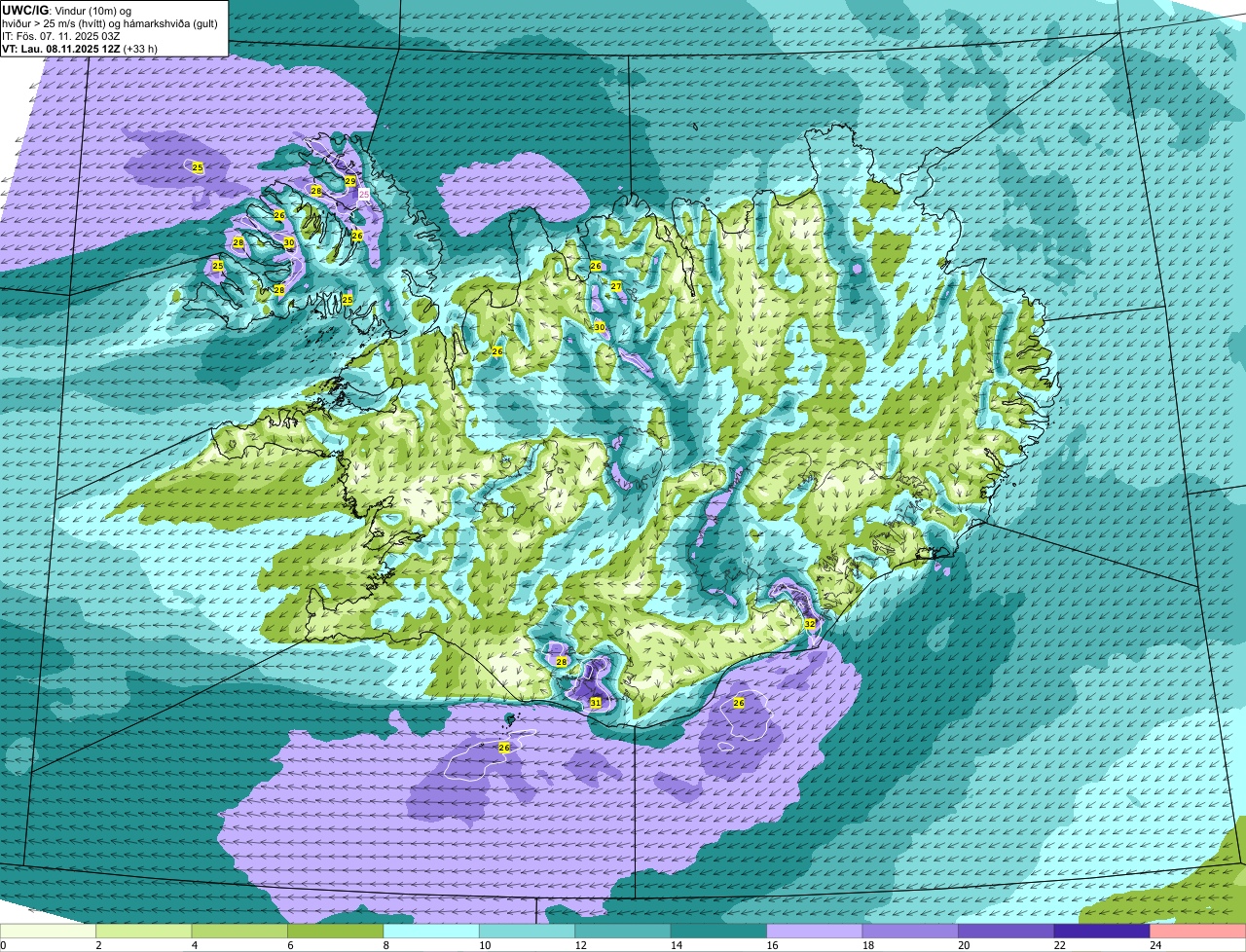Click the 18–20 m/s purple legend swatch
1246x952 pixels.
(910, 931)
